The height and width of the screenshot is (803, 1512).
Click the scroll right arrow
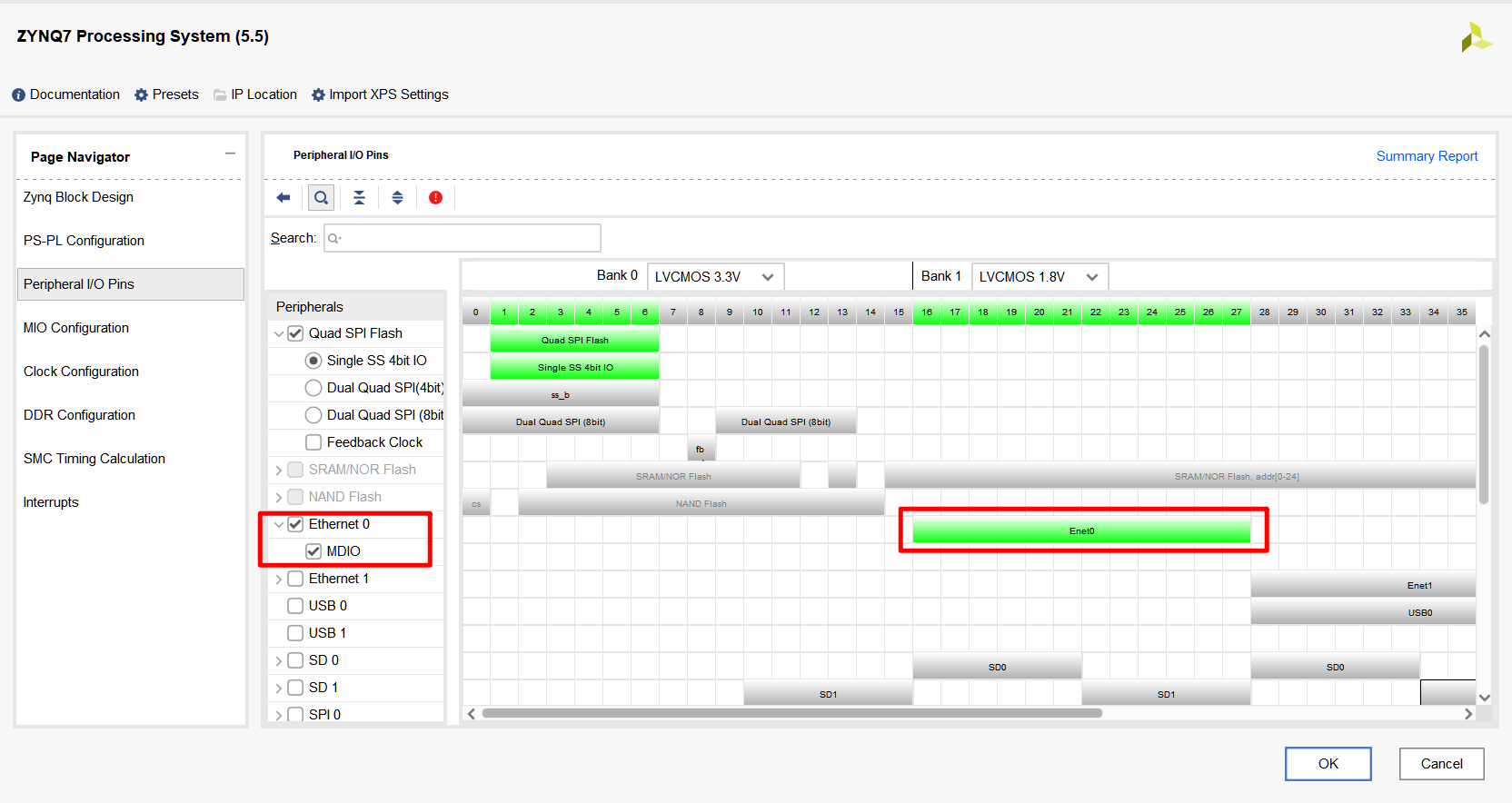(x=1468, y=714)
